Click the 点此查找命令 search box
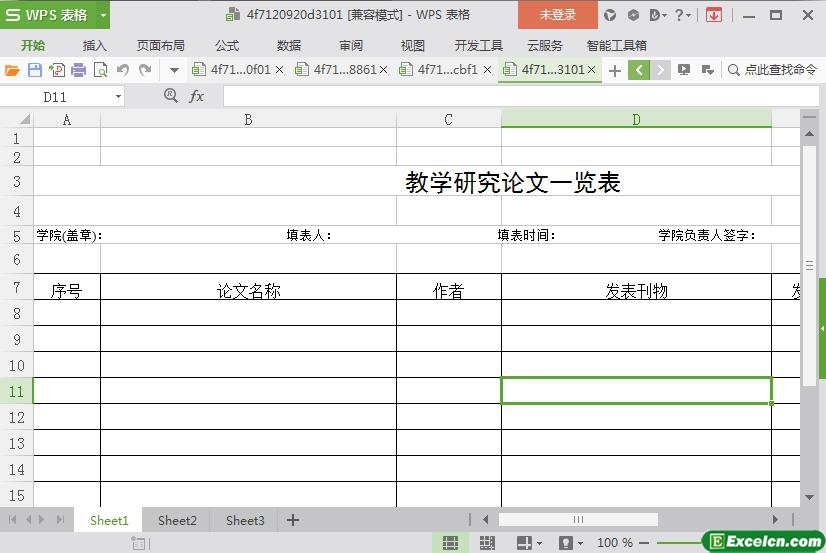This screenshot has width=826, height=553. pos(772,70)
